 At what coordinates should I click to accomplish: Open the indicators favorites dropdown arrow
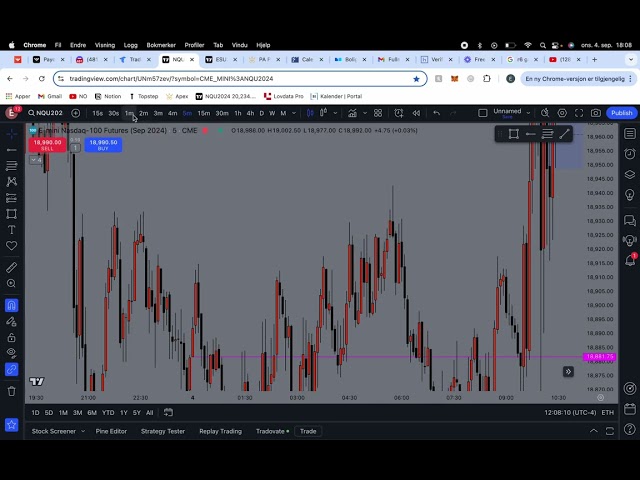coord(365,113)
